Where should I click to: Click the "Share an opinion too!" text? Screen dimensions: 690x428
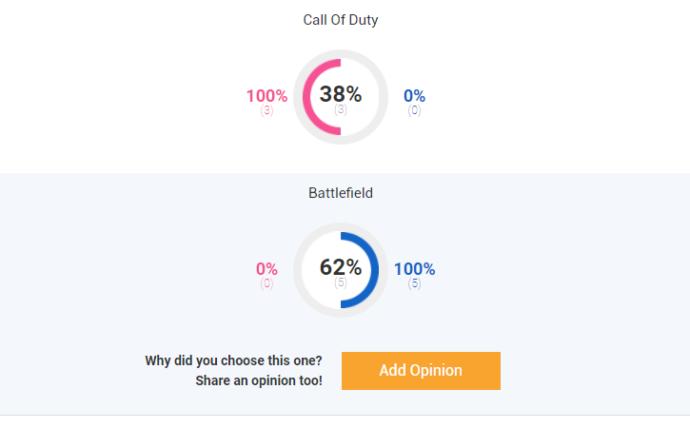pos(259,380)
